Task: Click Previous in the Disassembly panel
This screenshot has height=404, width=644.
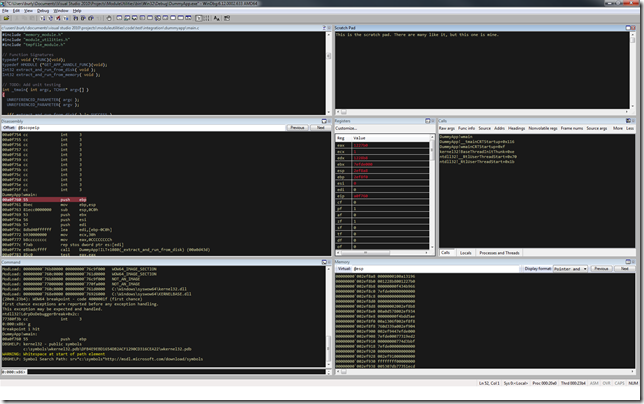Action: [x=297, y=128]
